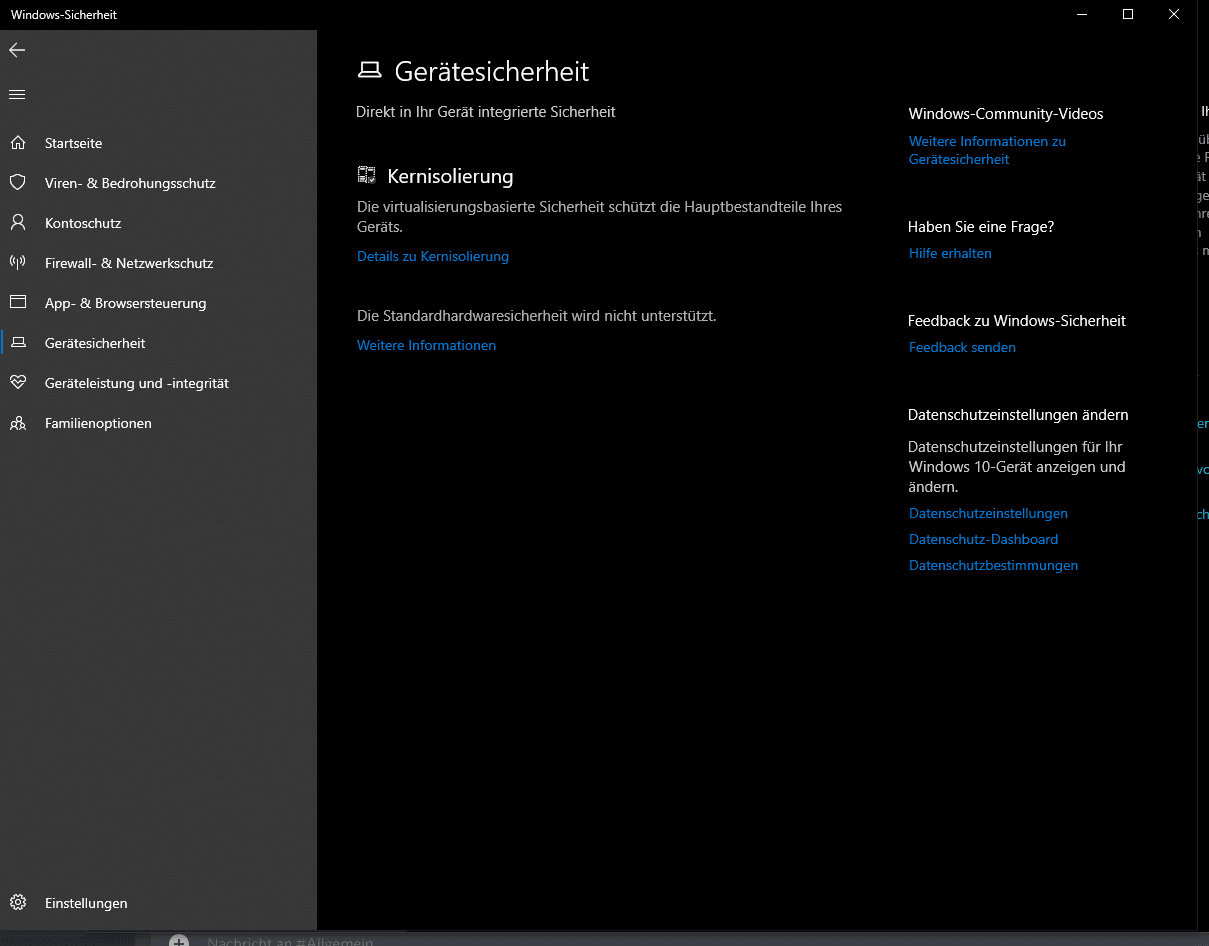Viewport: 1209px width, 946px height.
Task: Click the heart icon for Geräteleistung und -integrität
Action: pos(17,383)
